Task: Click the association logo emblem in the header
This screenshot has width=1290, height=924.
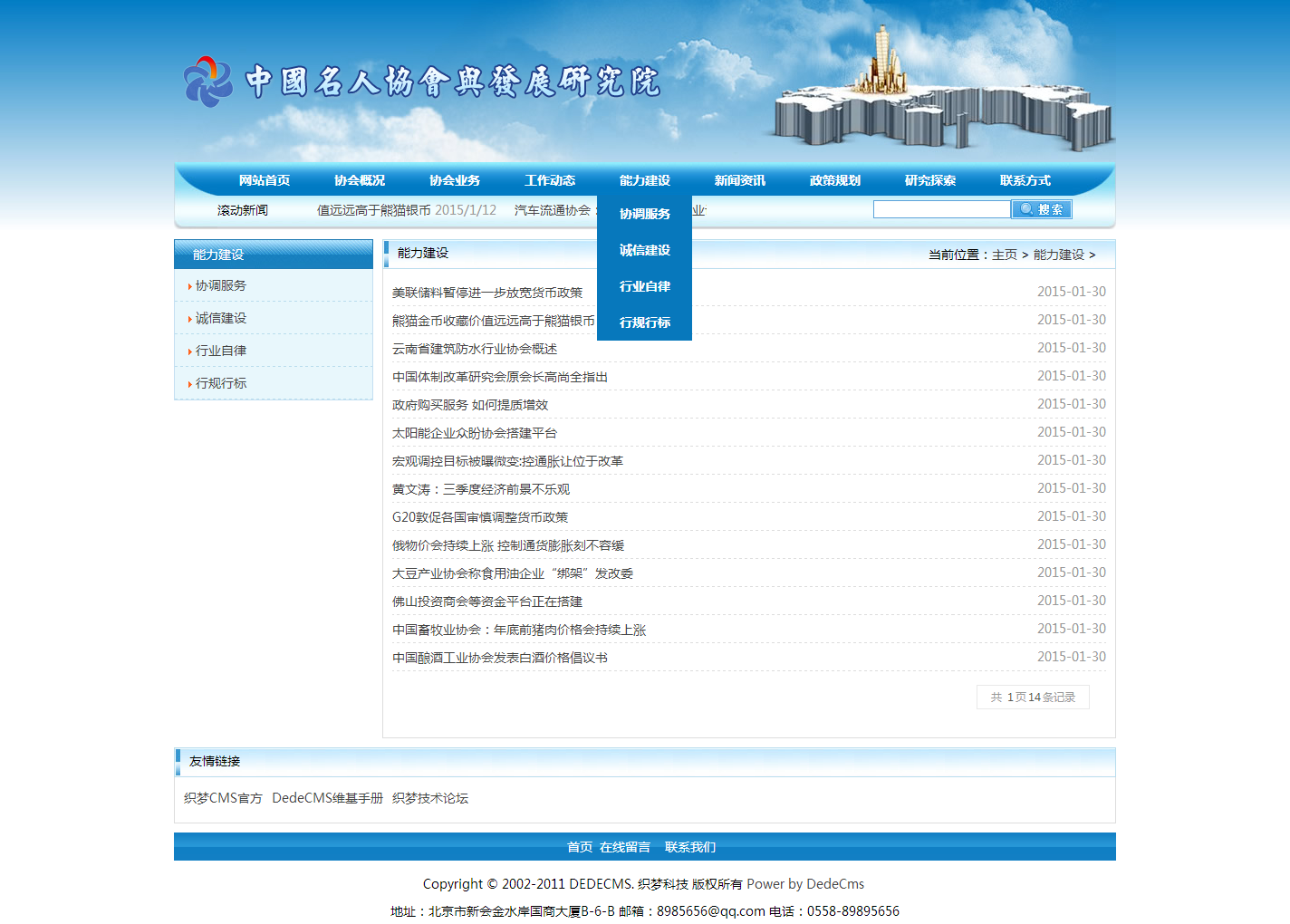Action: pyautogui.click(x=208, y=82)
